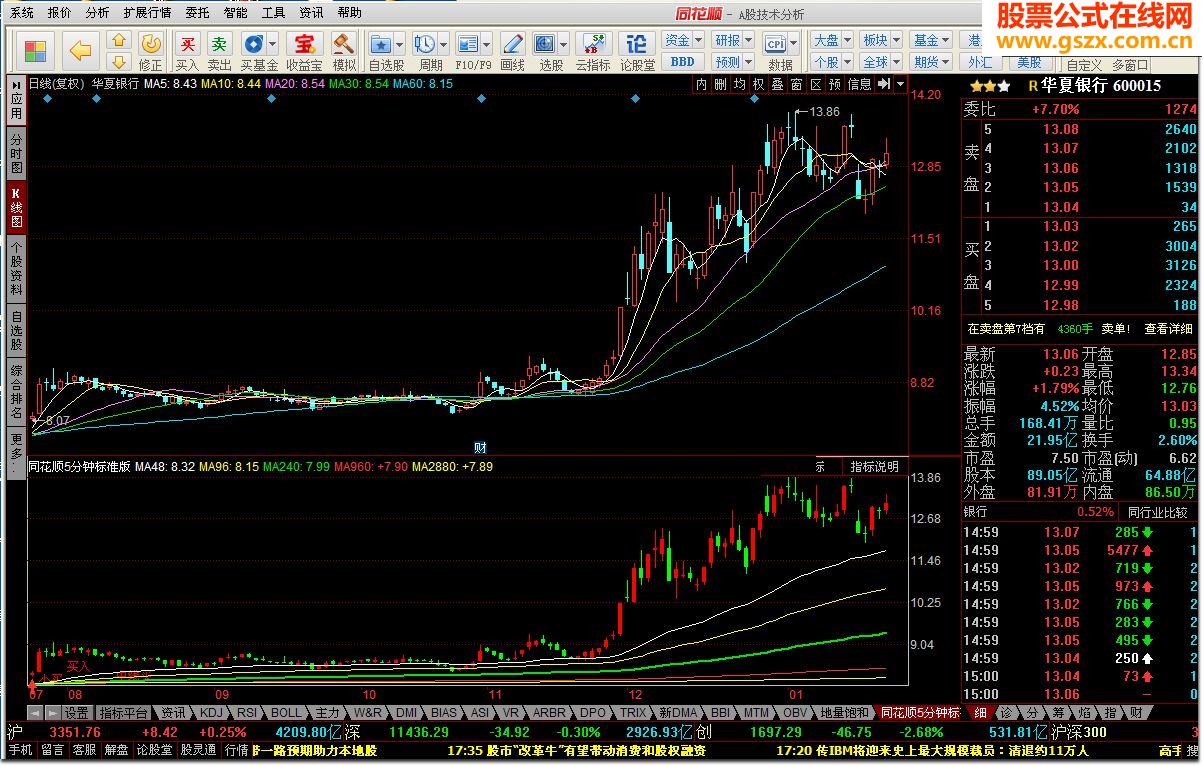Screen dimensions: 1204x766
Task: Click the CPI 数据 icon
Action: [774, 43]
